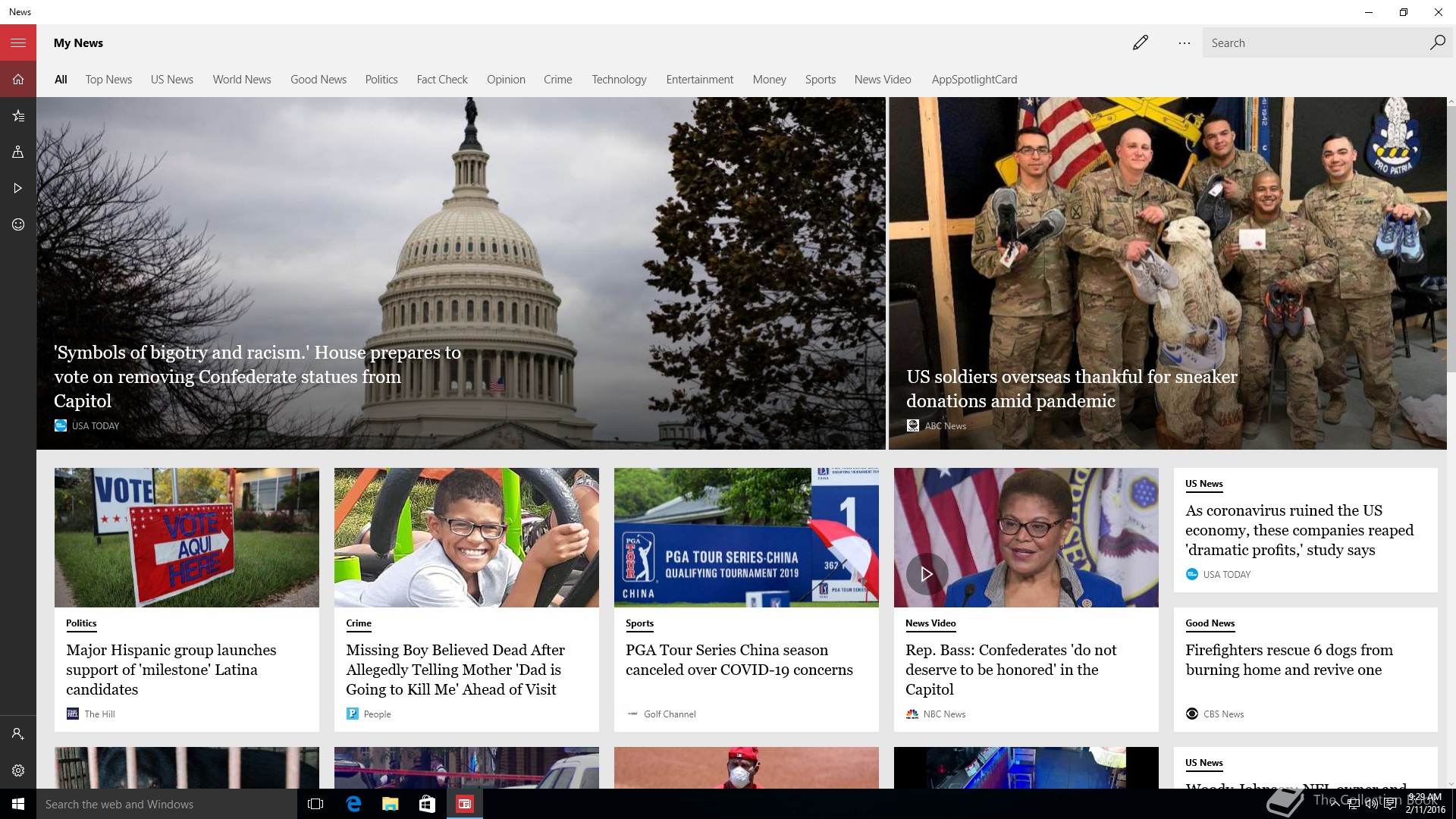
Task: Open the hamburger navigation menu
Action: pyautogui.click(x=18, y=42)
